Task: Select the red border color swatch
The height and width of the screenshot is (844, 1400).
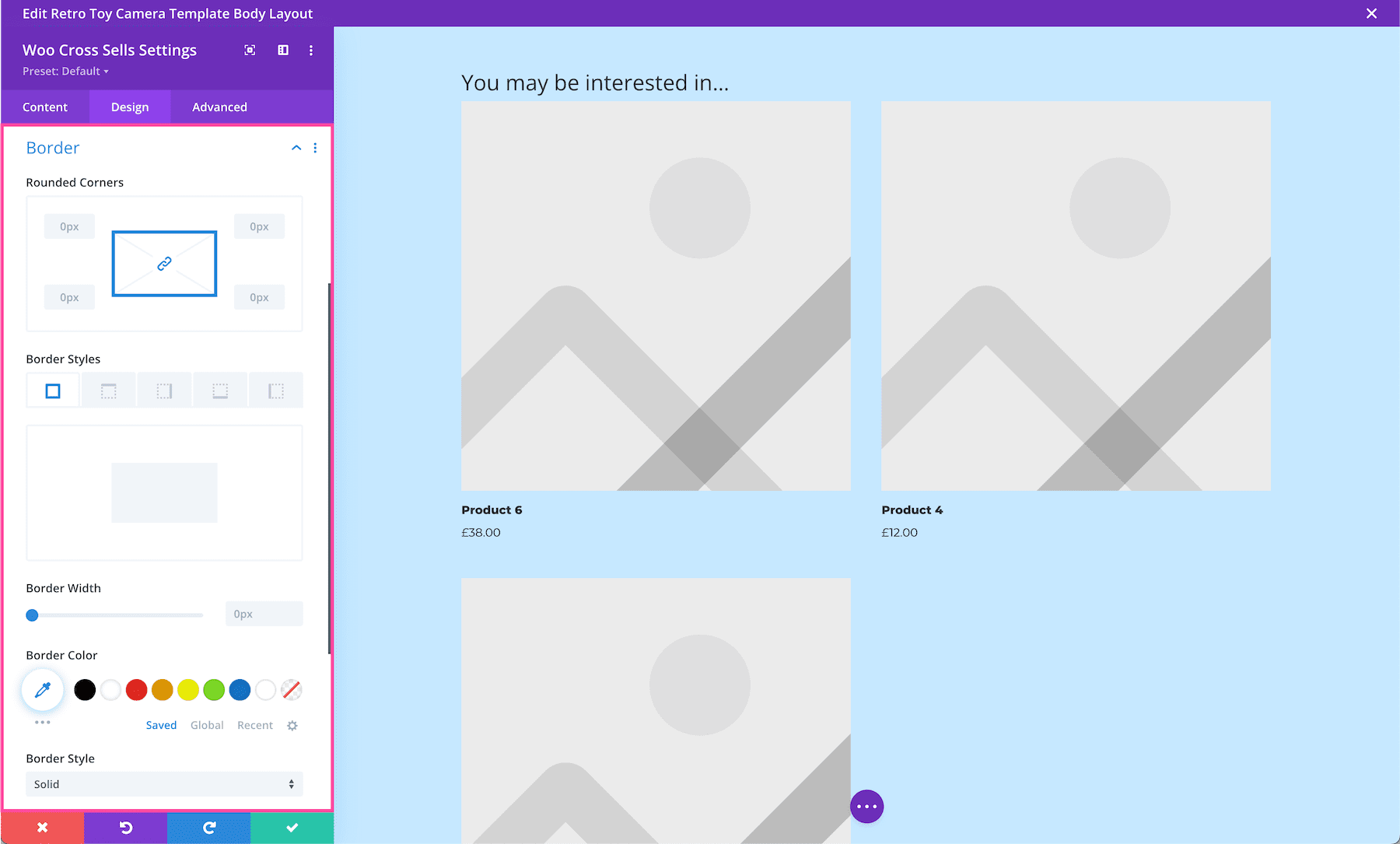Action: pyautogui.click(x=136, y=690)
